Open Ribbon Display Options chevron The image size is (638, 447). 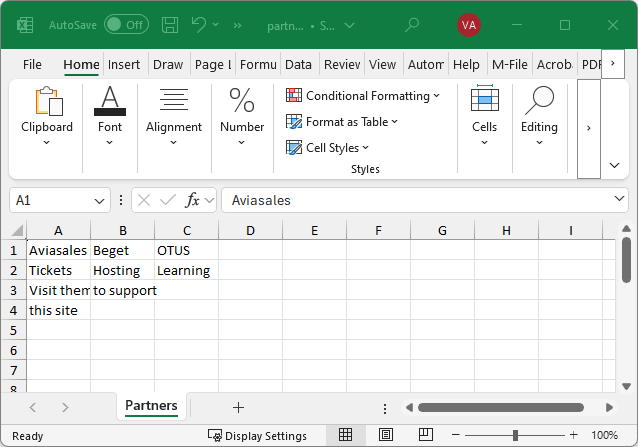pyautogui.click(x=614, y=165)
